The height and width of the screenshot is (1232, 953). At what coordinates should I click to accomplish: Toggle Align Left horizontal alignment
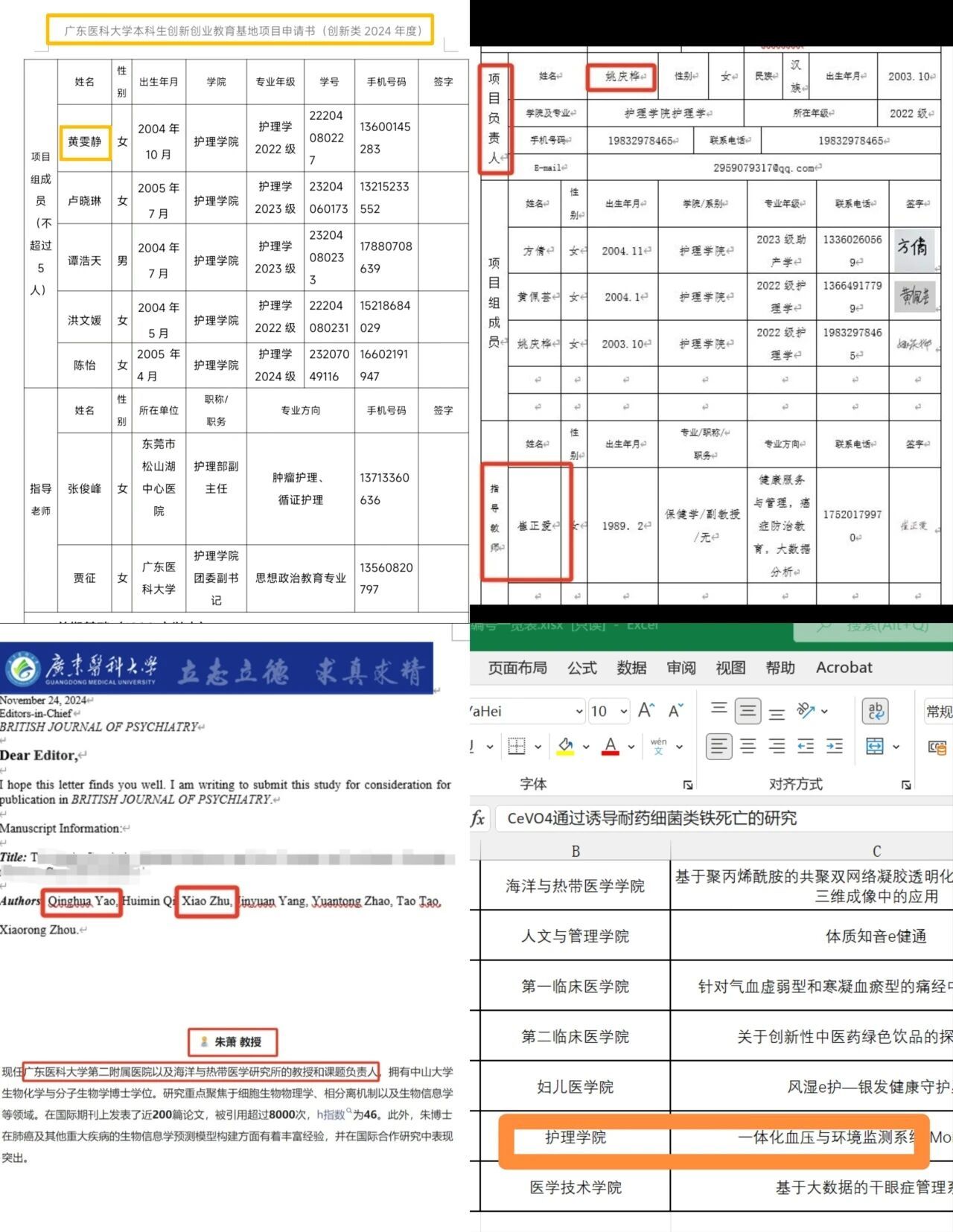coord(718,746)
